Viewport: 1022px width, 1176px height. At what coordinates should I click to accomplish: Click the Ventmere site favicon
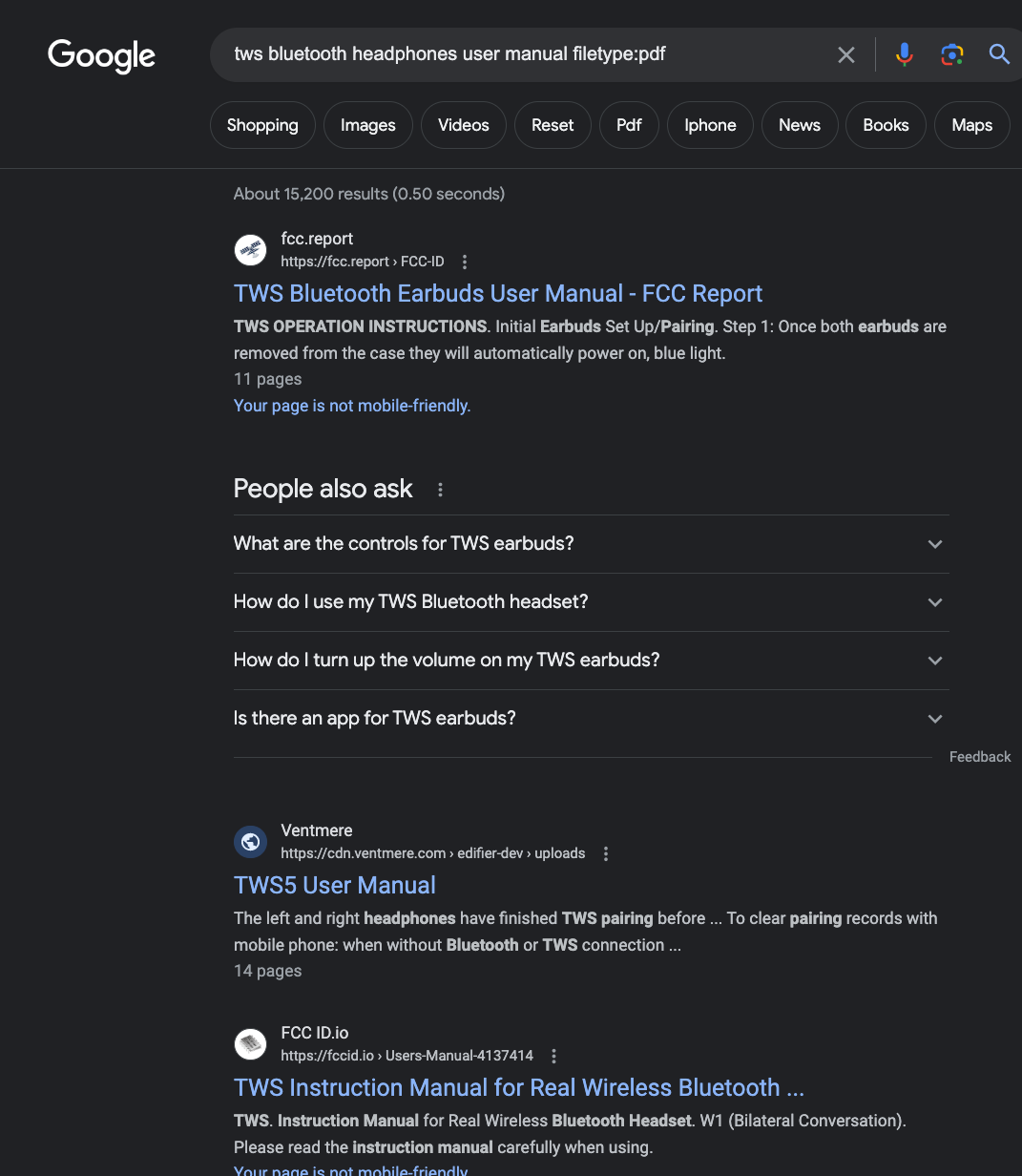[x=250, y=841]
